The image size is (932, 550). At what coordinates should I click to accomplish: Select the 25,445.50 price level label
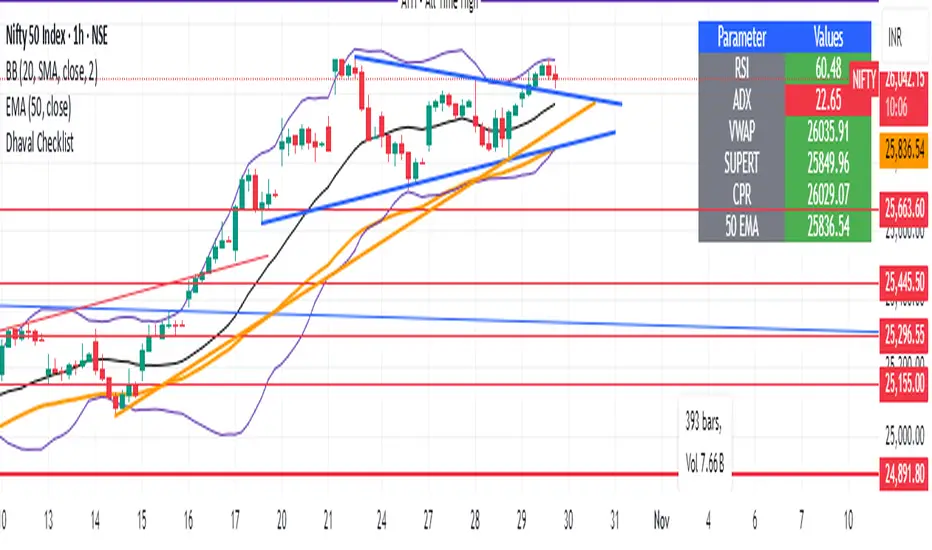pyautogui.click(x=904, y=282)
